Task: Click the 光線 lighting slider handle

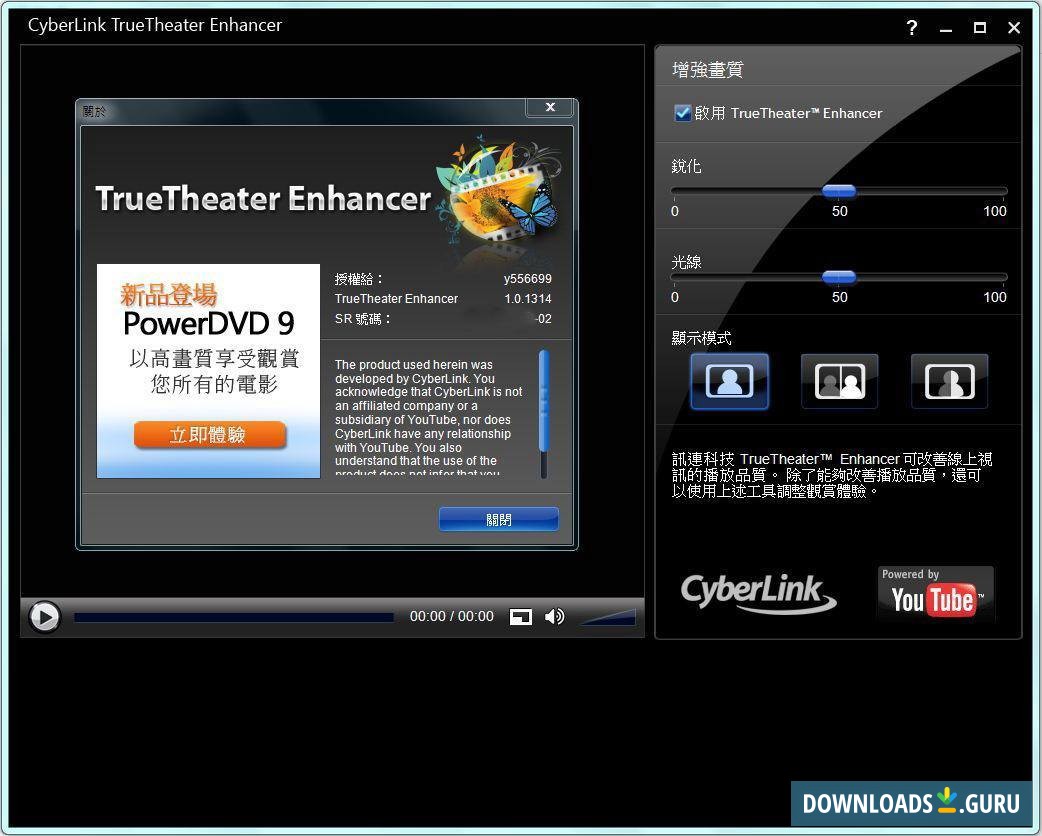Action: 839,277
